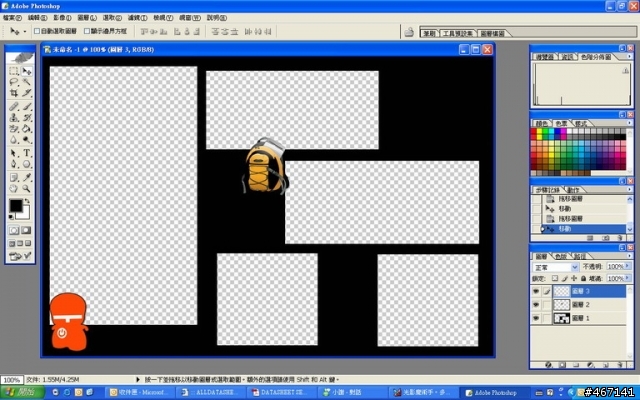Viewport: 640px width, 400px height.
Task: Open the opacity 100% slider arrow
Action: [x=628, y=267]
